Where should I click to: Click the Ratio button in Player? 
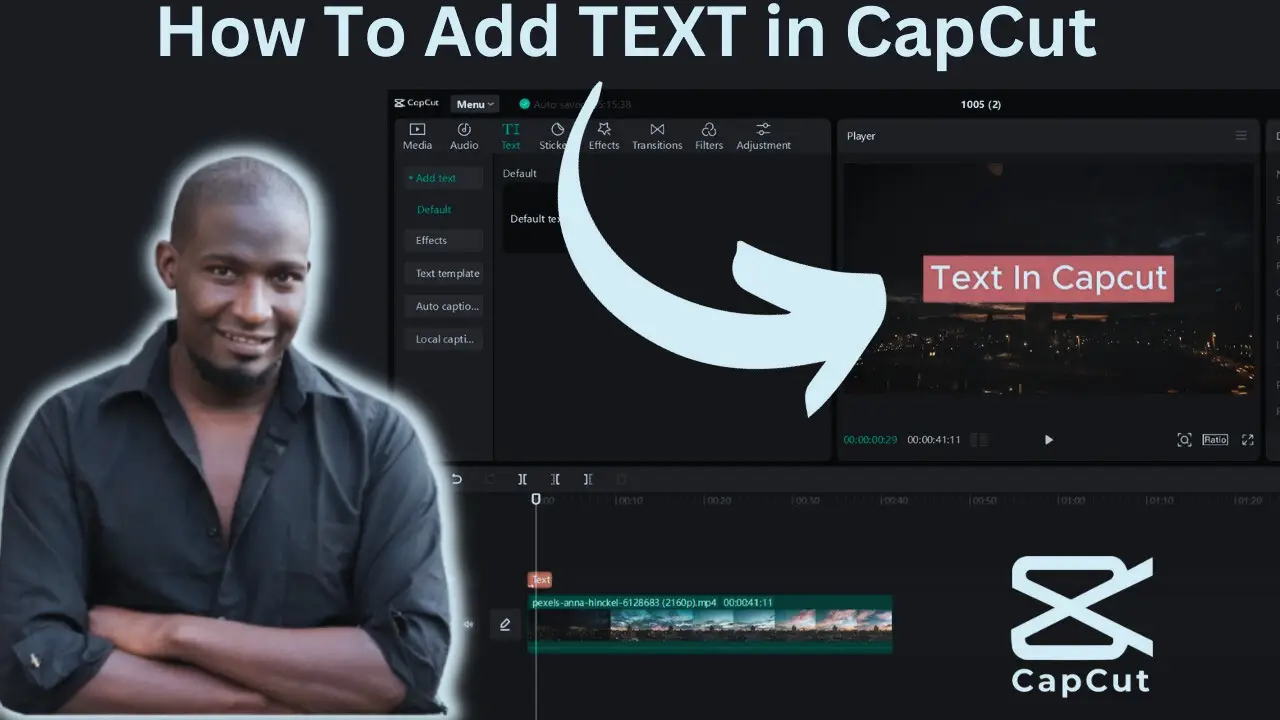pyautogui.click(x=1215, y=440)
